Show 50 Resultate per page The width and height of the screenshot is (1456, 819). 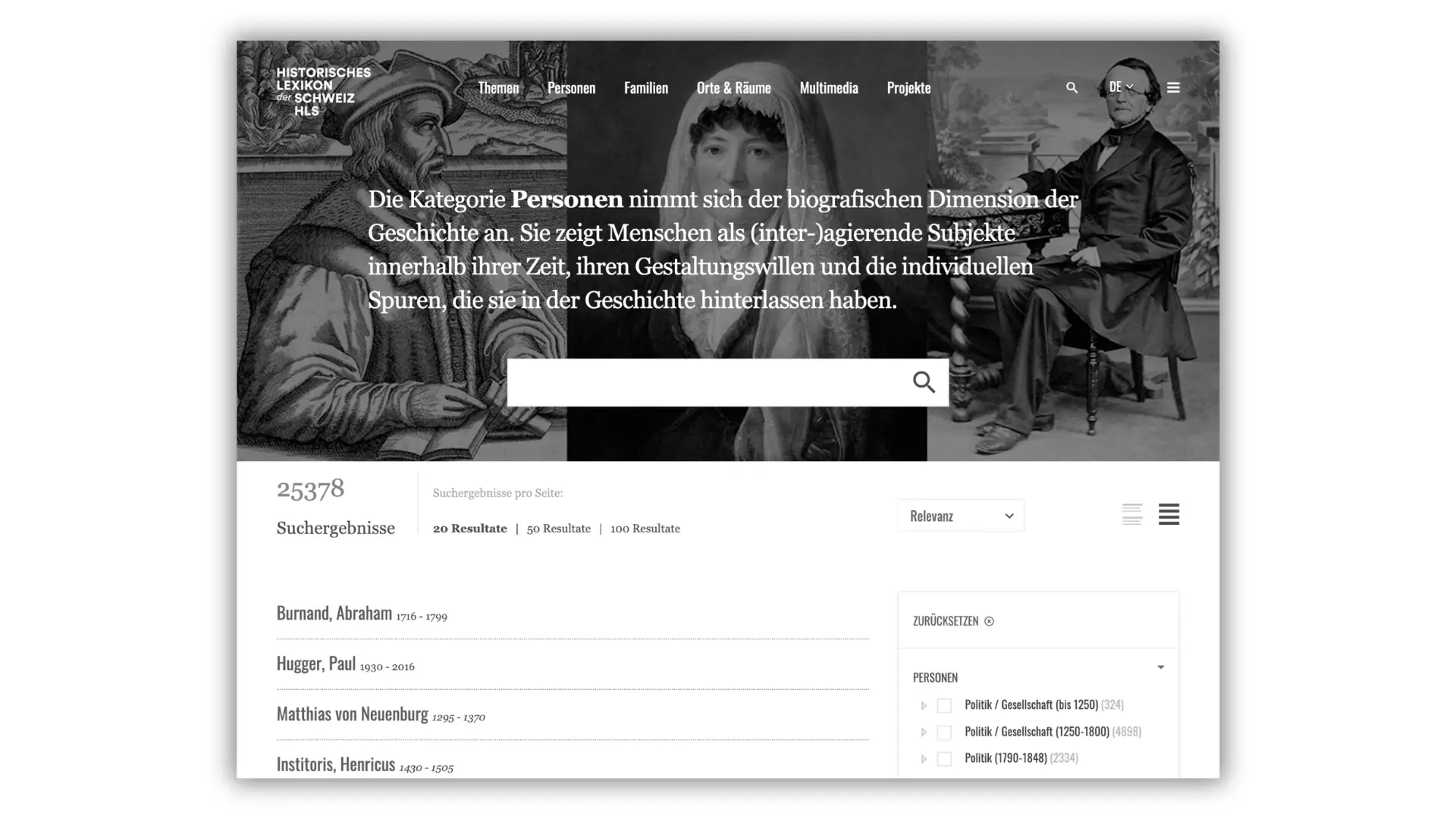[x=558, y=529]
